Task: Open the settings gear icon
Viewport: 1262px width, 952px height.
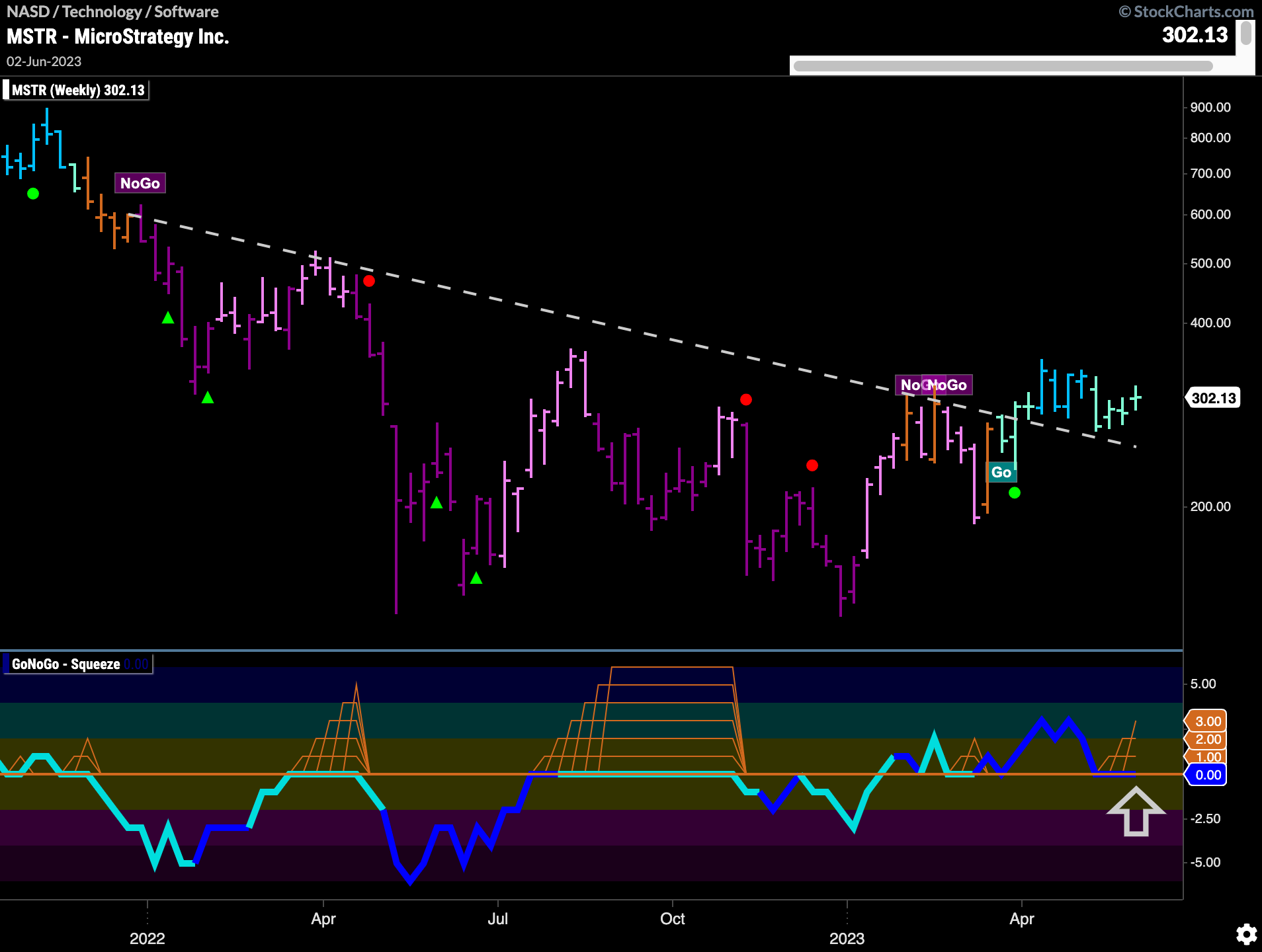Action: pos(1246,934)
